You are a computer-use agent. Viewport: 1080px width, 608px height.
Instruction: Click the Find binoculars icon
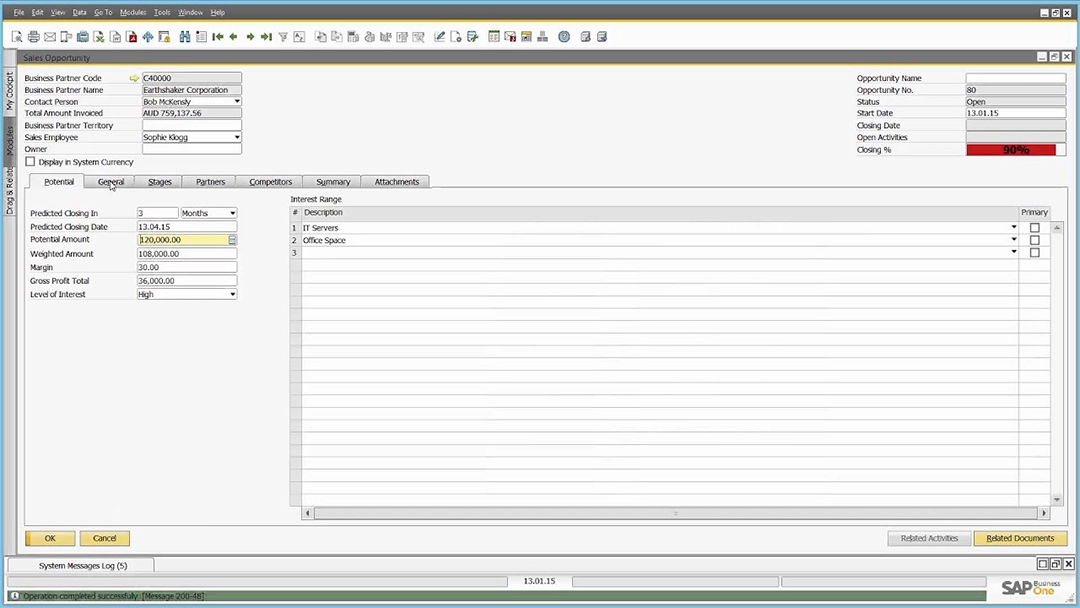click(185, 37)
